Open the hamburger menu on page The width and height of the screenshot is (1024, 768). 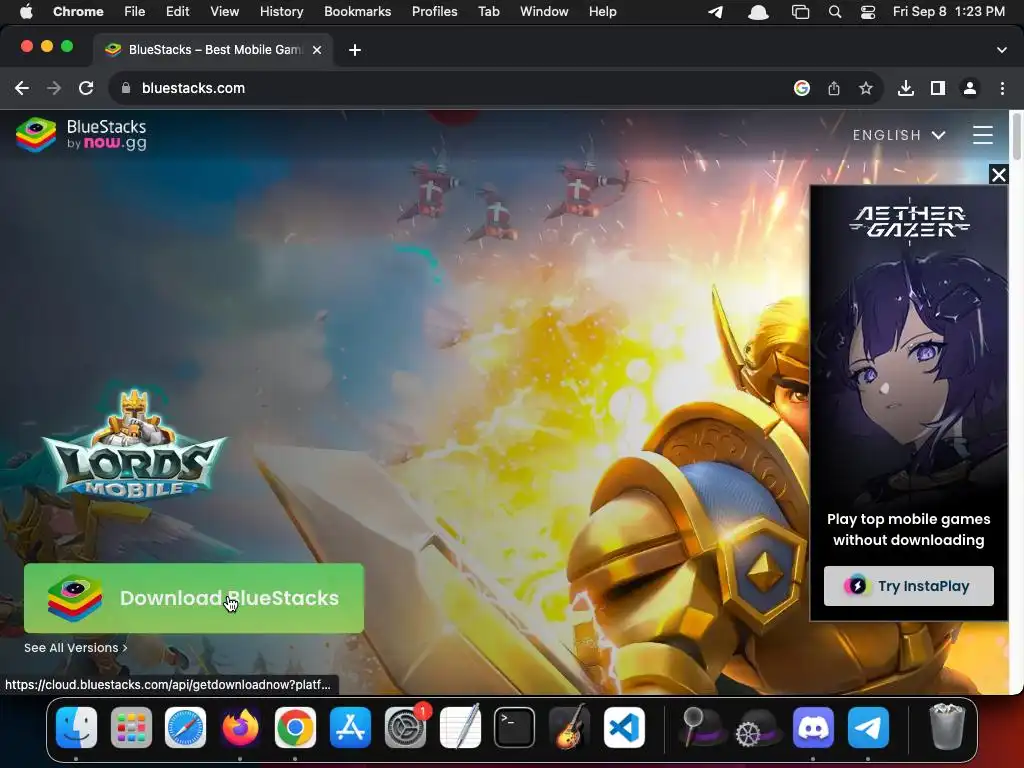click(x=983, y=135)
